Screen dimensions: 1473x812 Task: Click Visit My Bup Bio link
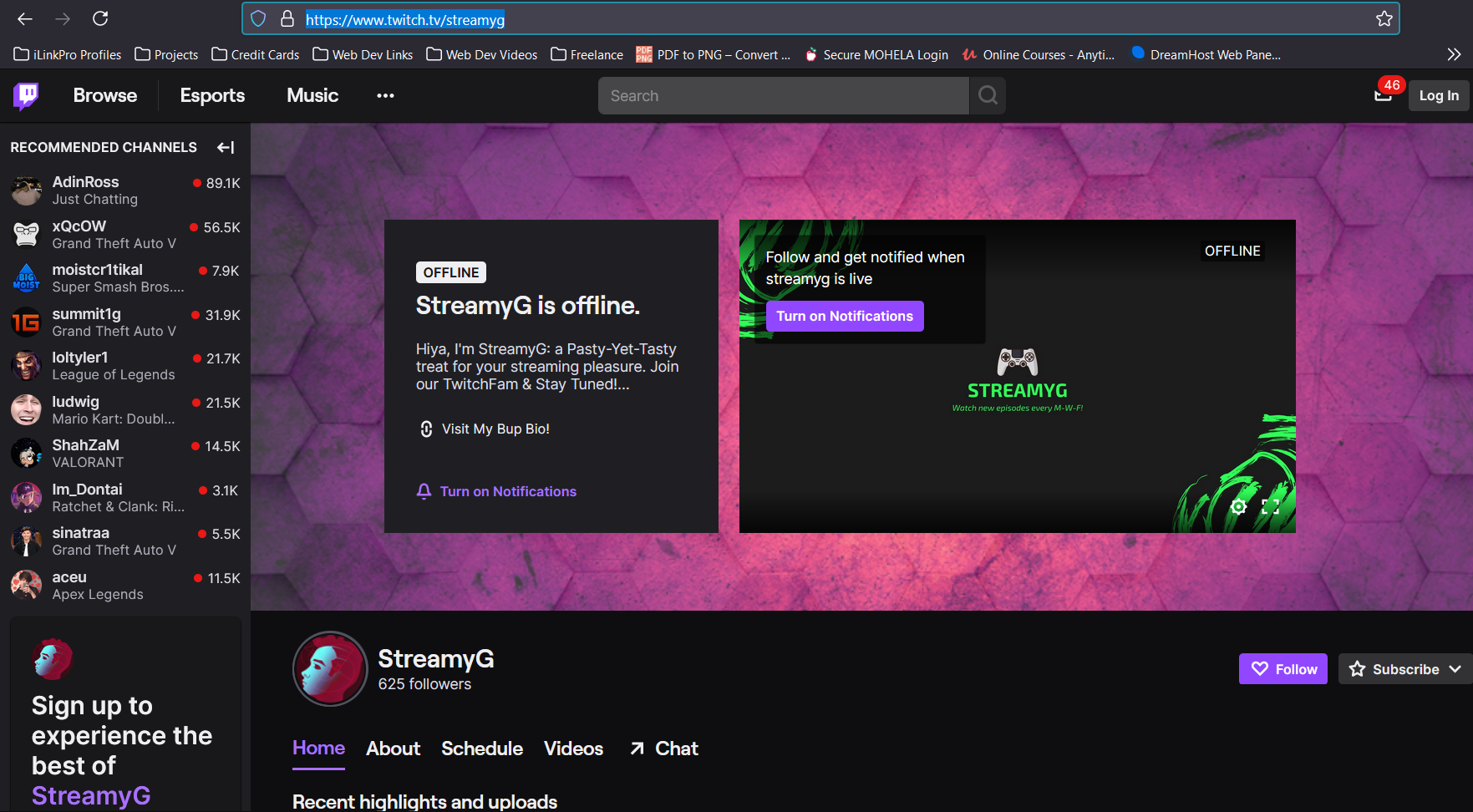(485, 429)
